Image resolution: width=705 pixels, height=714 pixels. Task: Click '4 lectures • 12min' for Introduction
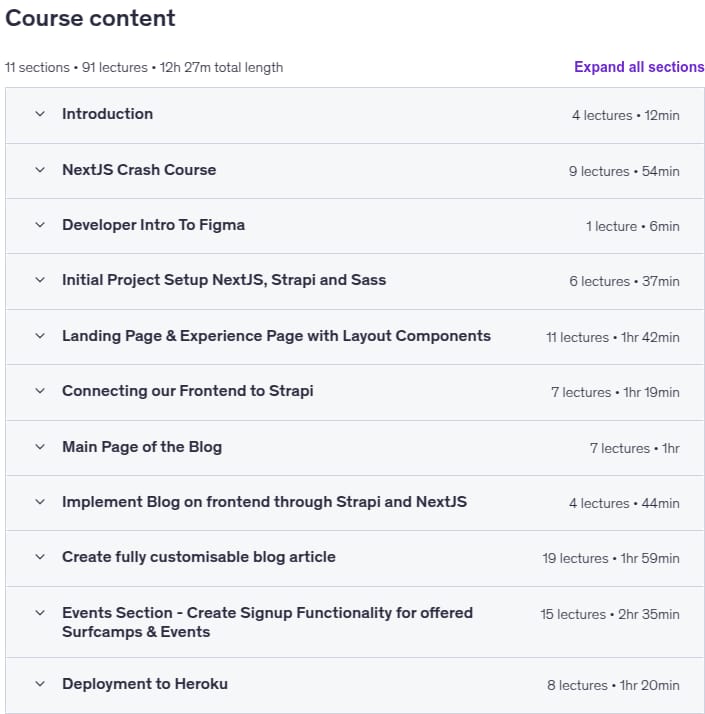tap(626, 115)
